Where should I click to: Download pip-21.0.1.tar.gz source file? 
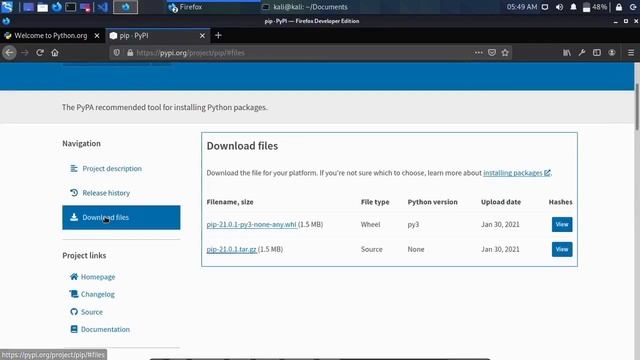tap(231, 249)
